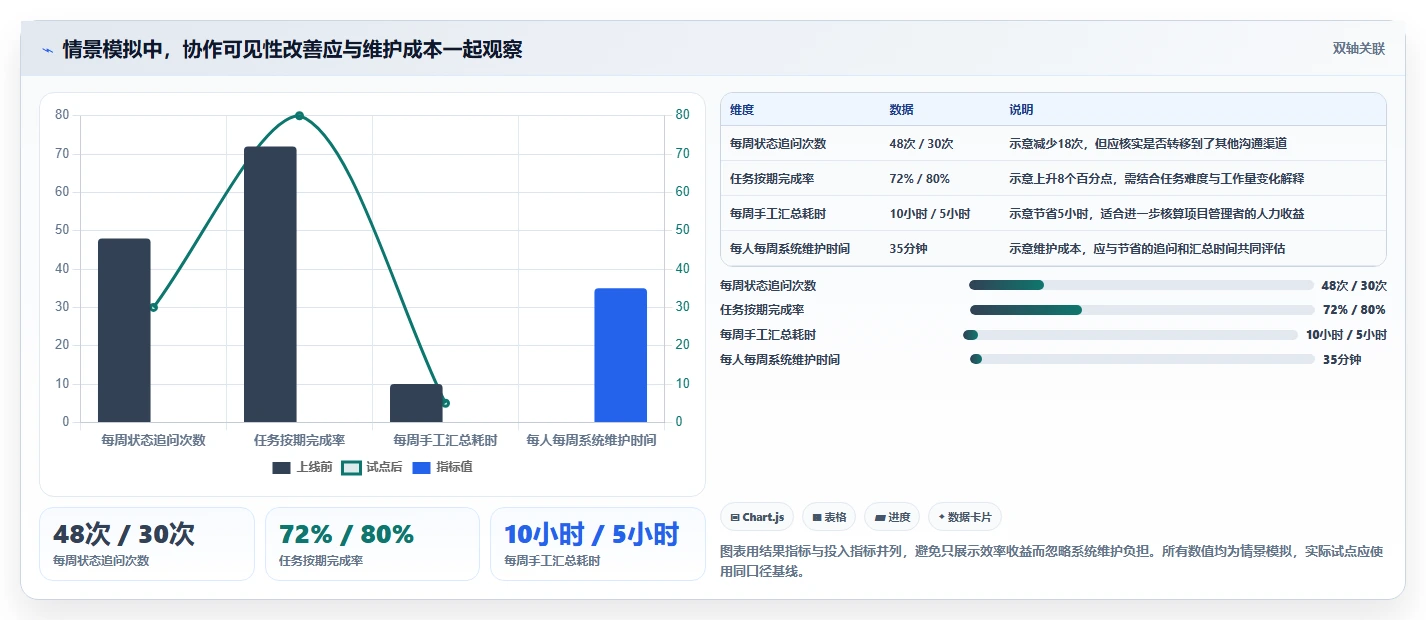Viewport: 1426px width, 620px height.
Task: Click the green line point at value 5
Action: 445,403
